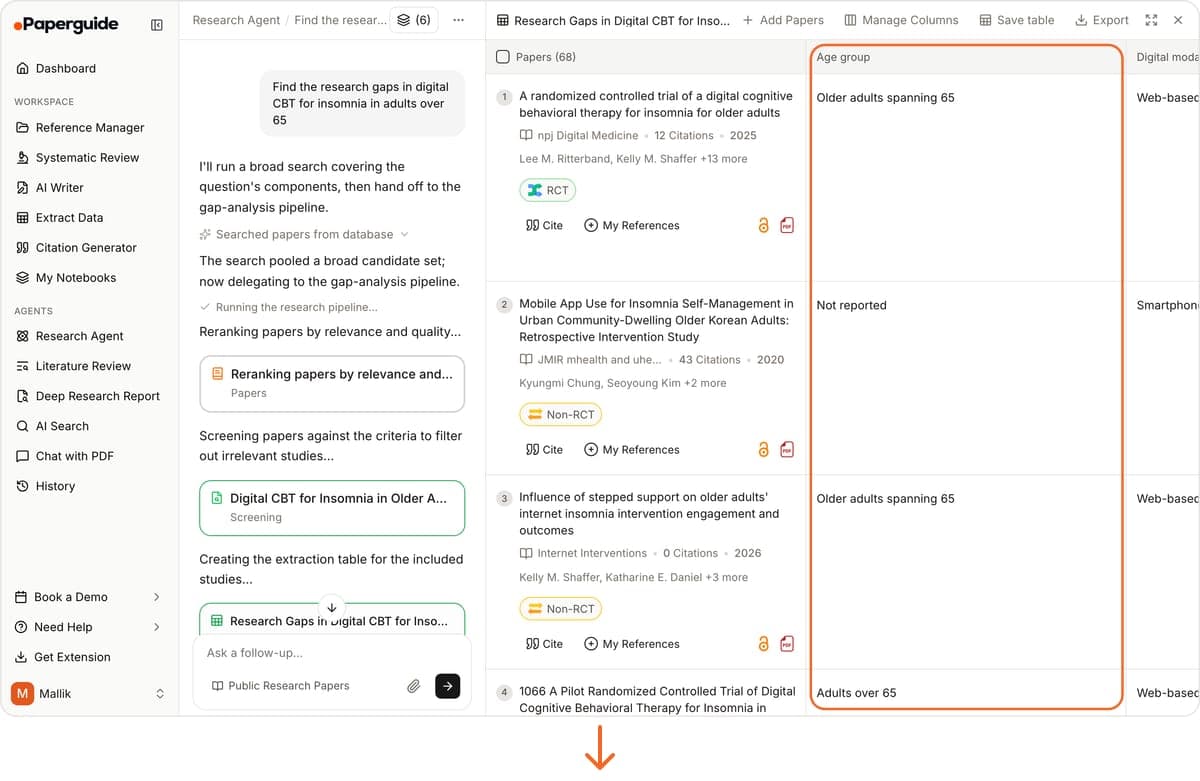Open the three-dots more options menu

[458, 20]
